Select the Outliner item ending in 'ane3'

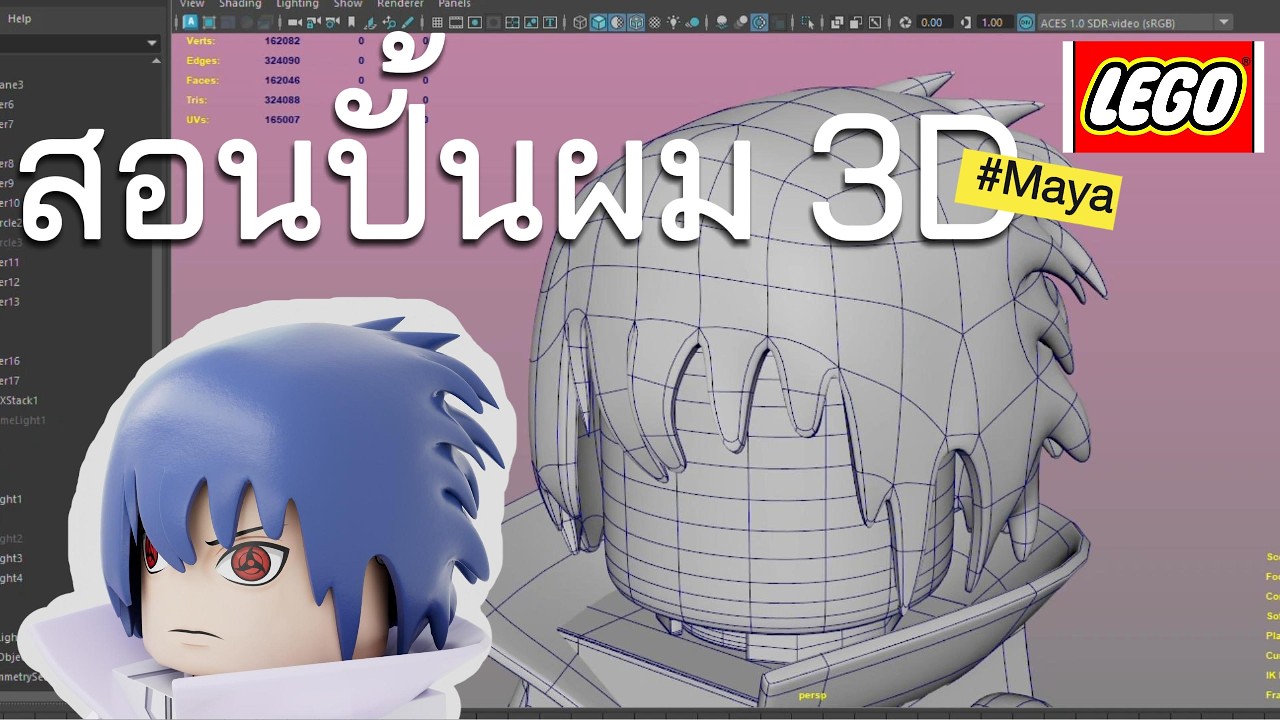pyautogui.click(x=12, y=85)
